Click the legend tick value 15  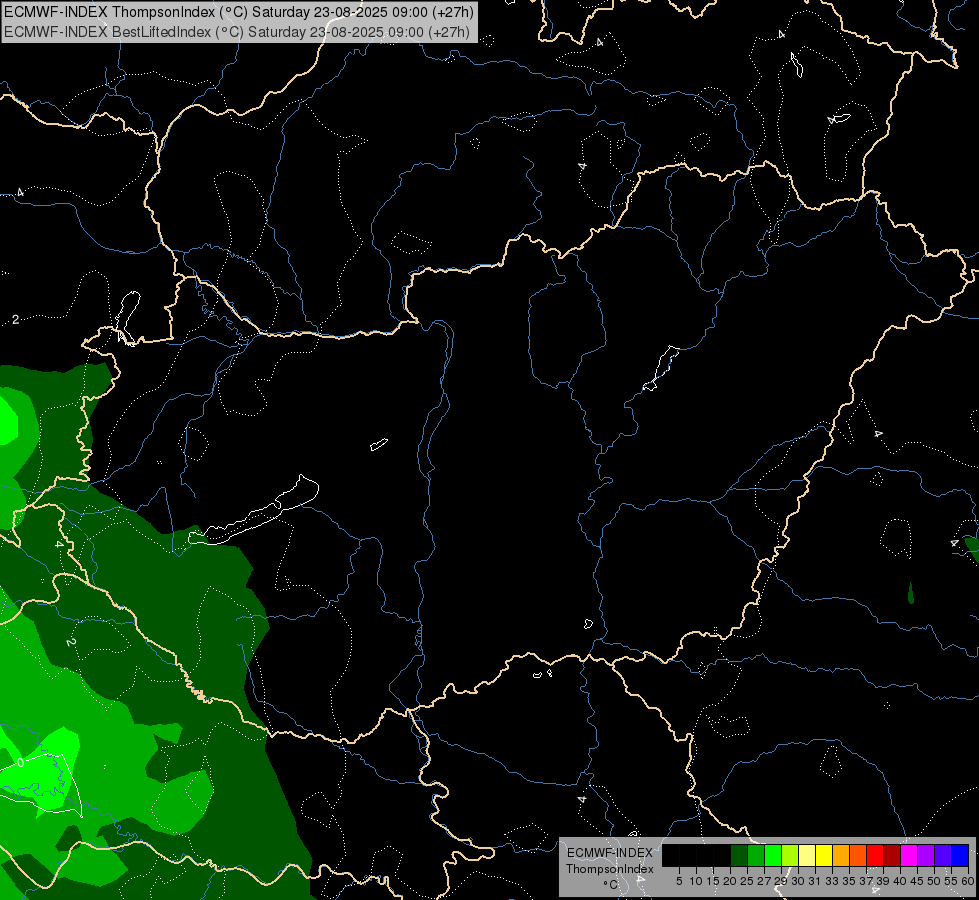click(713, 881)
